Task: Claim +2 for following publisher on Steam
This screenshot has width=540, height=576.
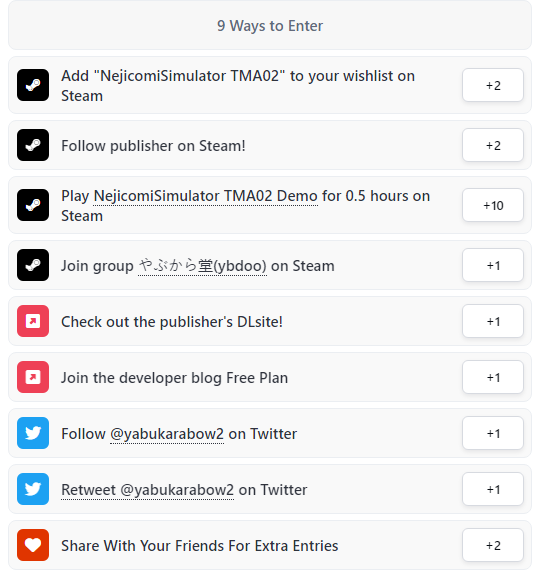Action: (493, 145)
